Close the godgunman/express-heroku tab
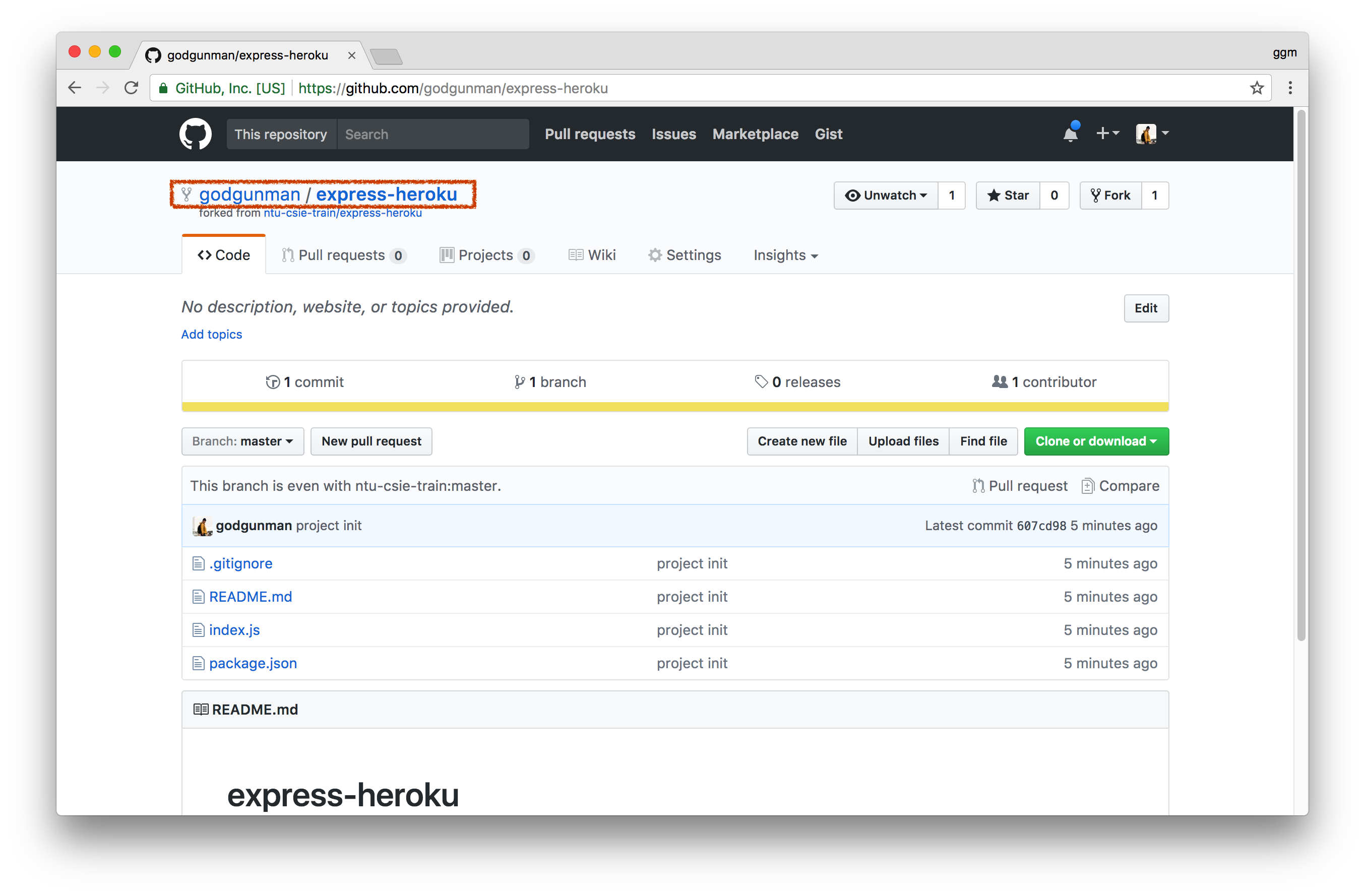The image size is (1365, 896). tap(351, 55)
